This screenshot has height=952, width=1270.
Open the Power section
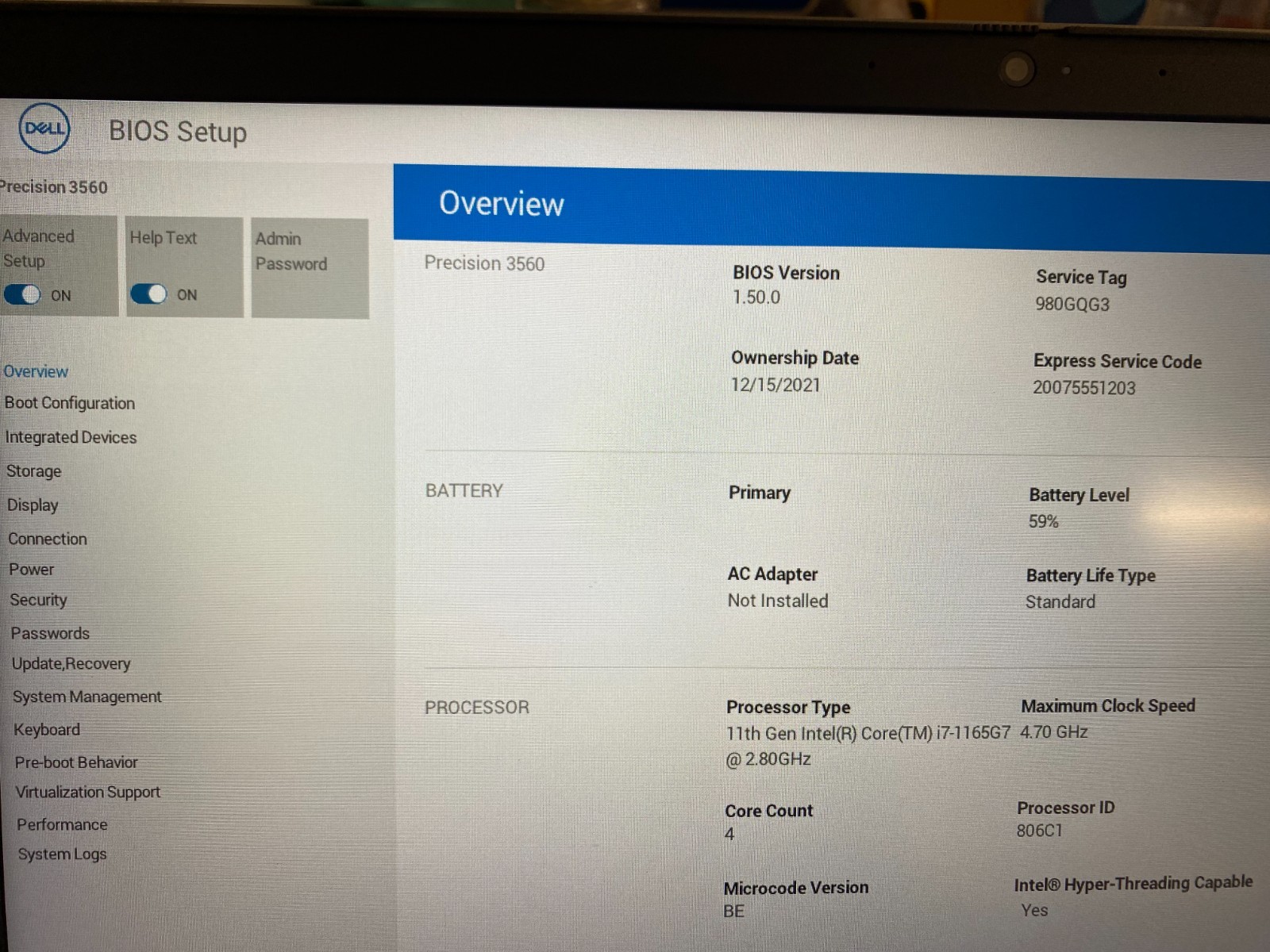(x=32, y=570)
